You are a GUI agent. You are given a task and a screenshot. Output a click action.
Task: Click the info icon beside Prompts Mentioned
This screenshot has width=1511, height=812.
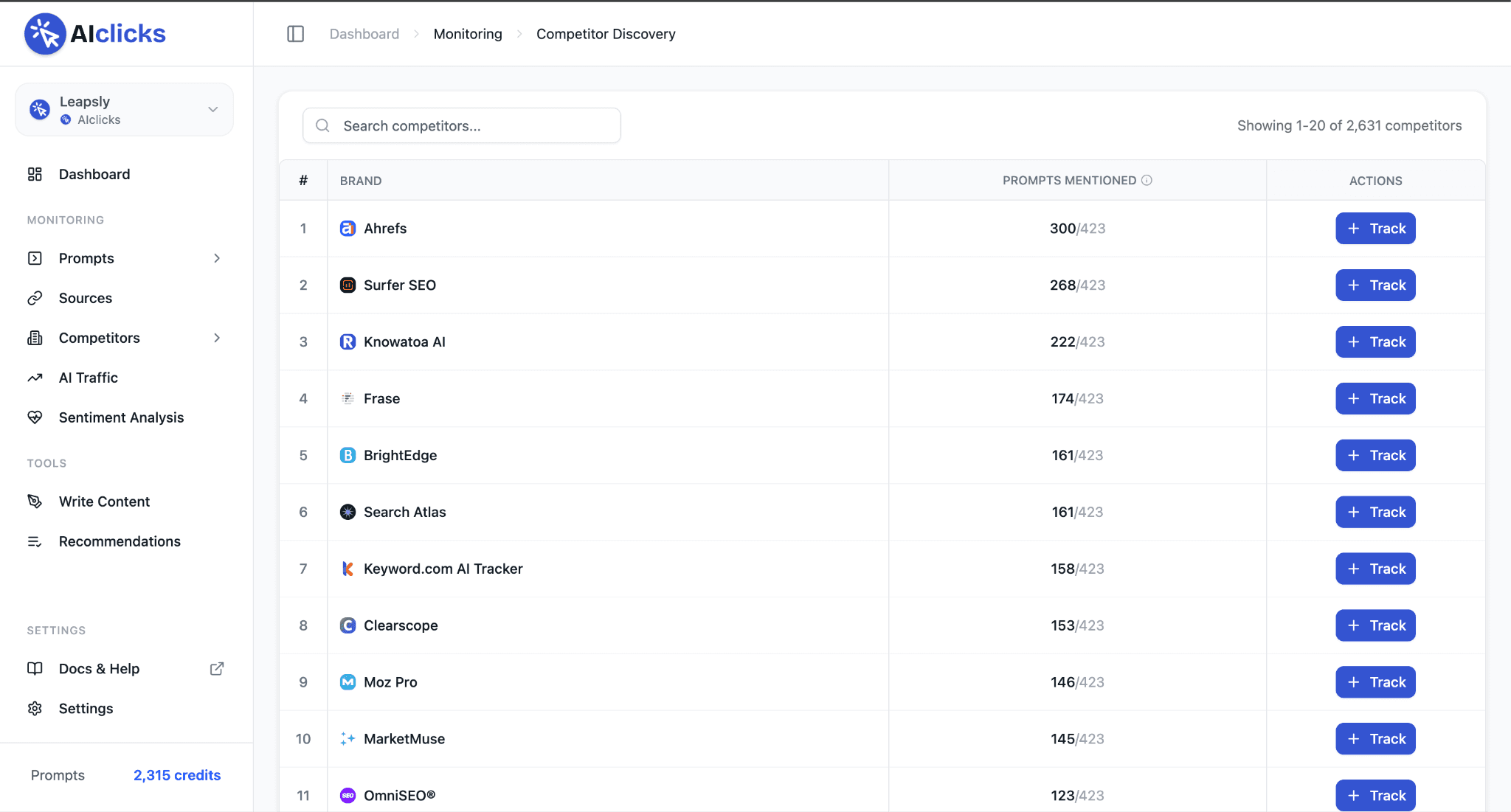click(x=1147, y=180)
